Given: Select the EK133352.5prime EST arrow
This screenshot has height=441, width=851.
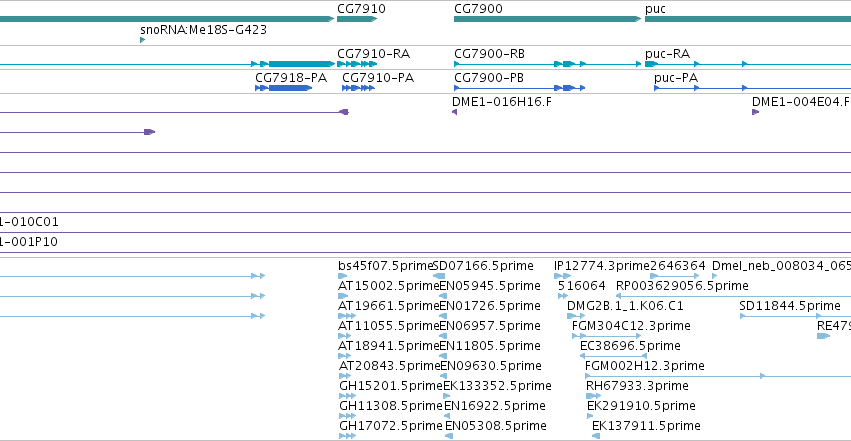Looking at the screenshot, I should (447, 397).
